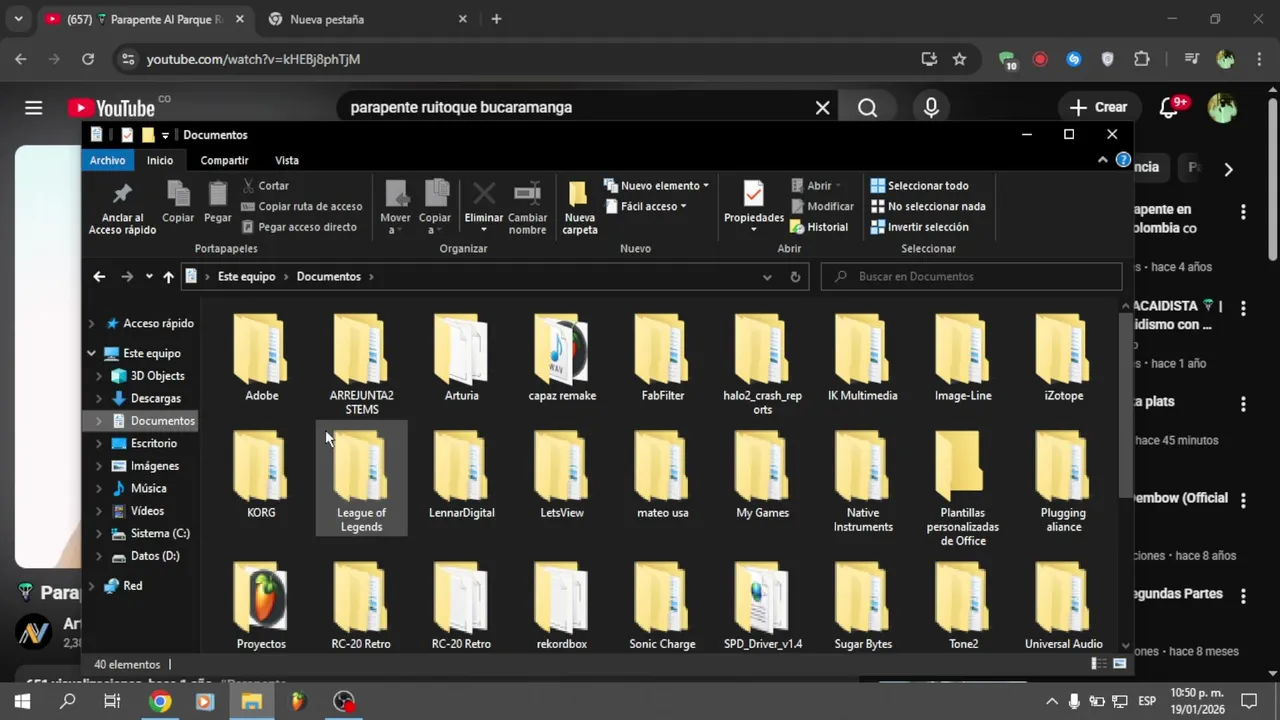Open the Archivo menu
The image size is (1280, 720).
point(107,160)
